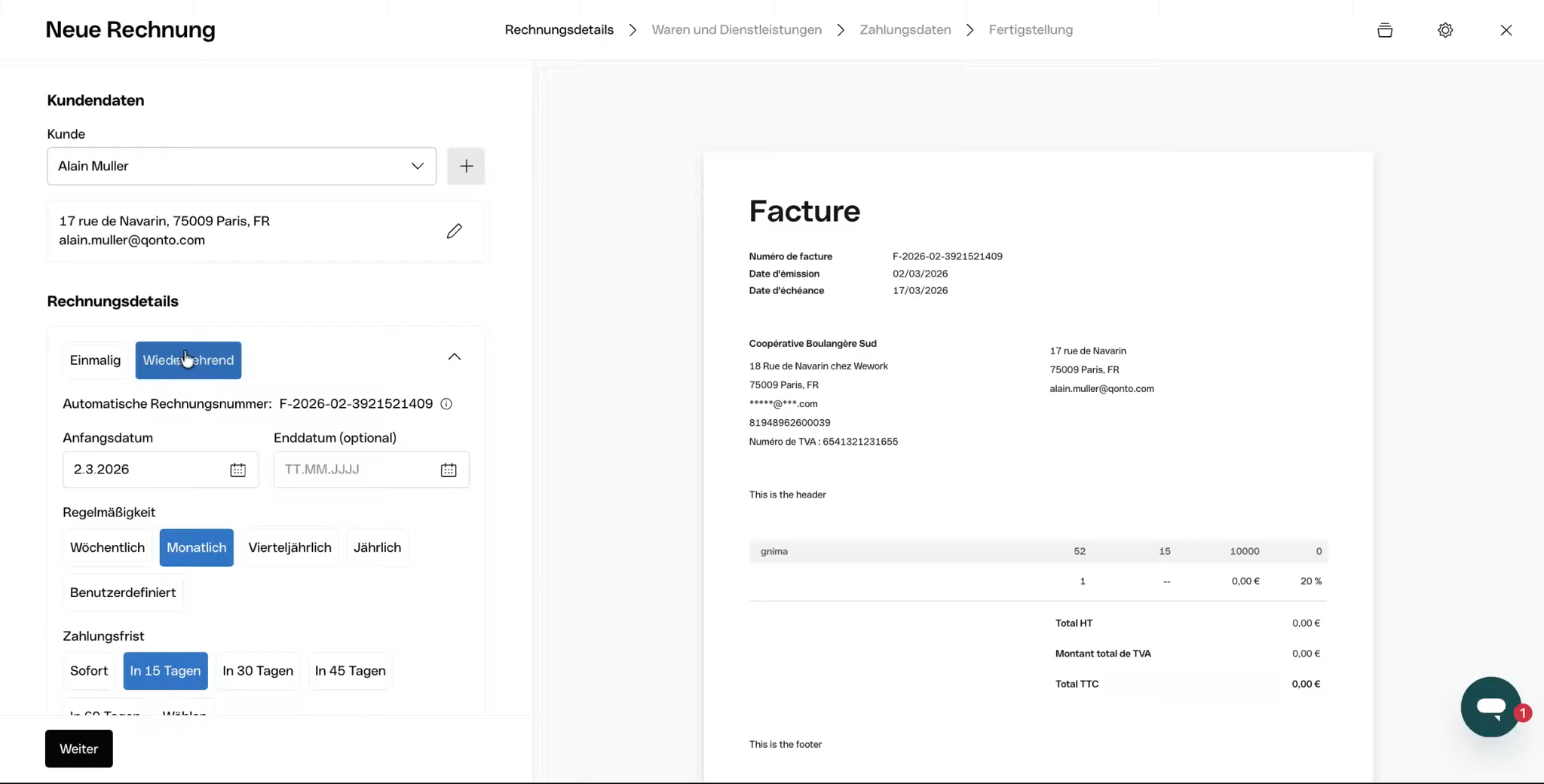Click the pencil icon to edit address
1544x784 pixels.
[454, 231]
